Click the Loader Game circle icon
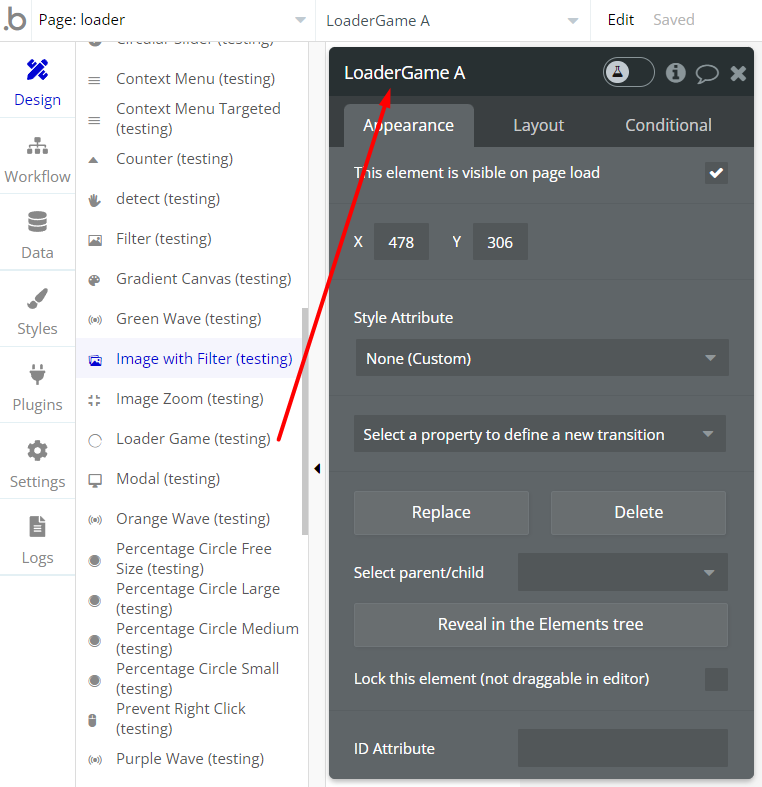The height and width of the screenshot is (787, 762). point(95,441)
